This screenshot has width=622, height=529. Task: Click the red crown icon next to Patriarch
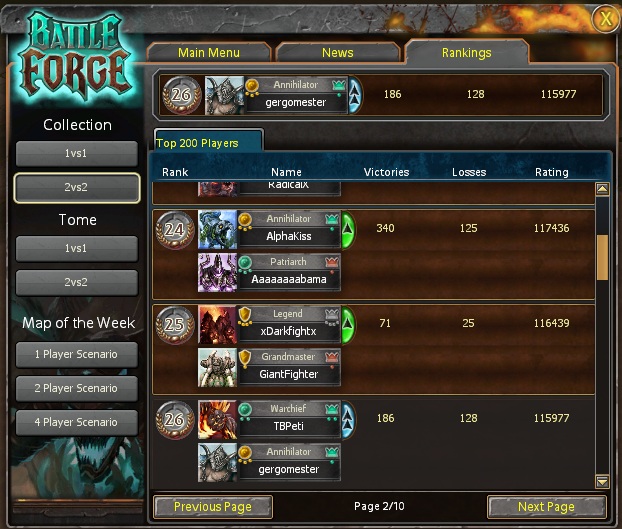click(x=332, y=262)
